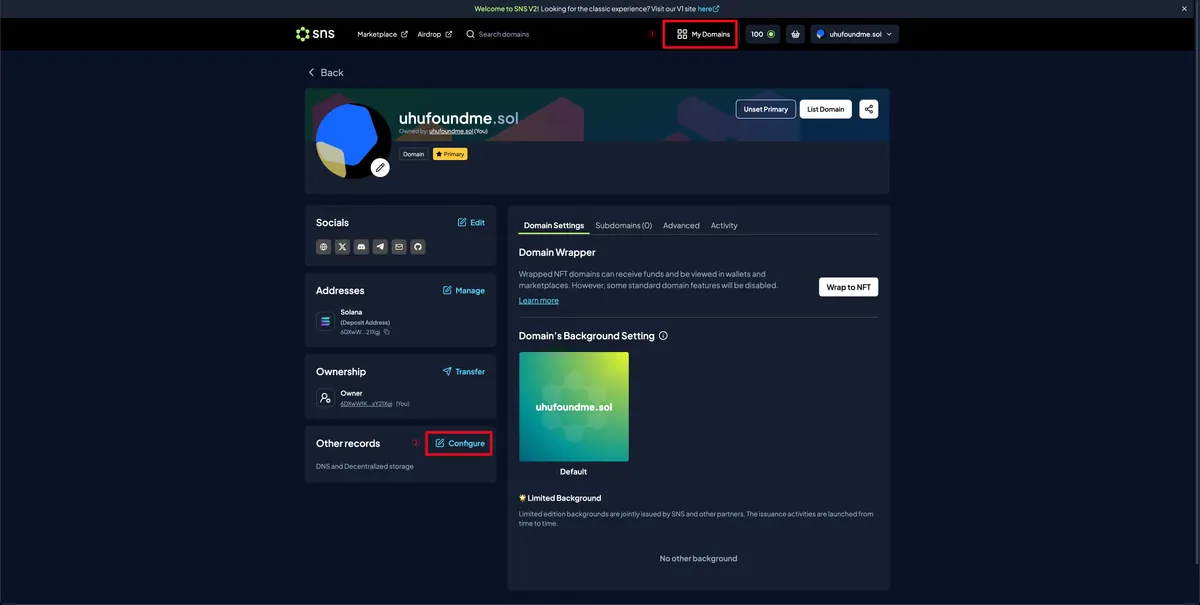Select the Default background thumbnail
The image size is (1200, 605).
(x=574, y=407)
